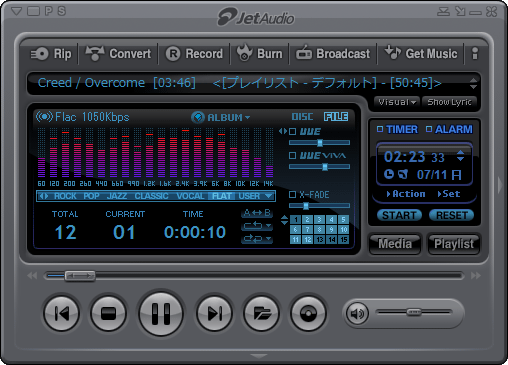Click the clock icon in timer display
This screenshot has height=365, width=508.
pos(388,174)
